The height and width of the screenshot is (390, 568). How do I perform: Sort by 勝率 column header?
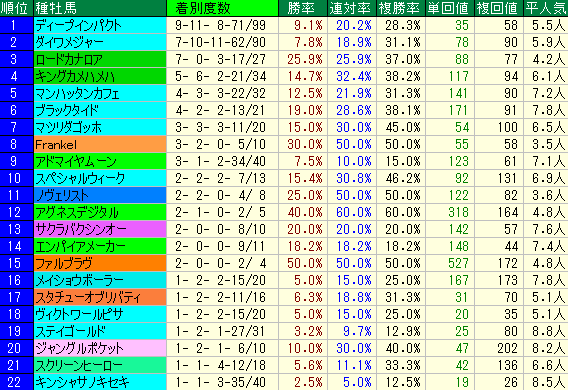coord(303,8)
